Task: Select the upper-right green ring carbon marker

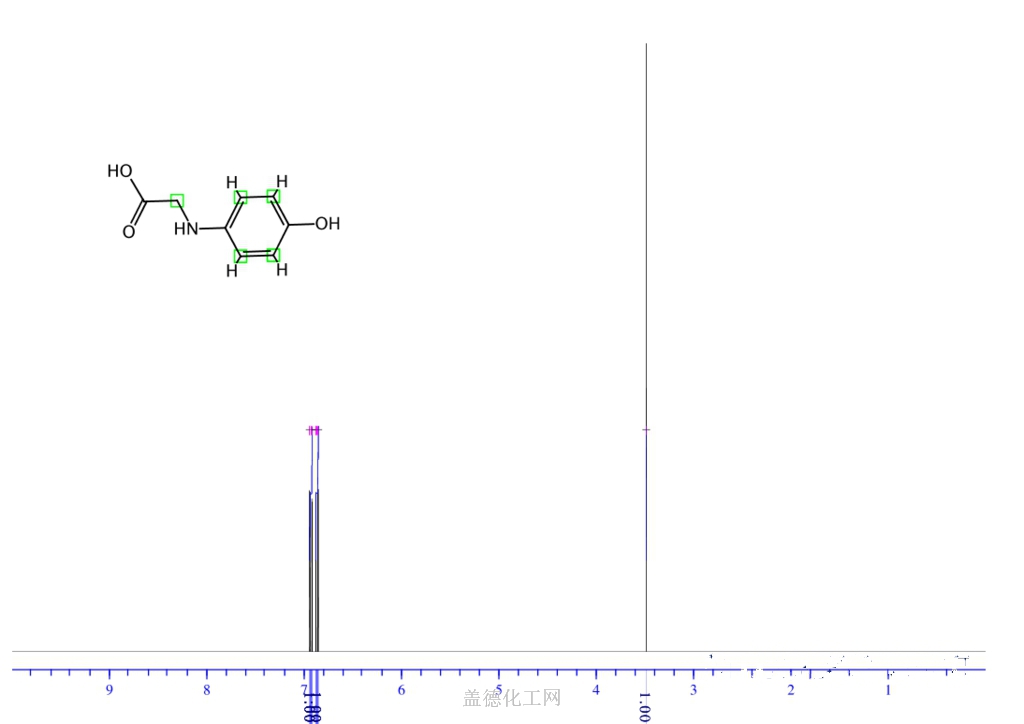Action: pos(273,196)
